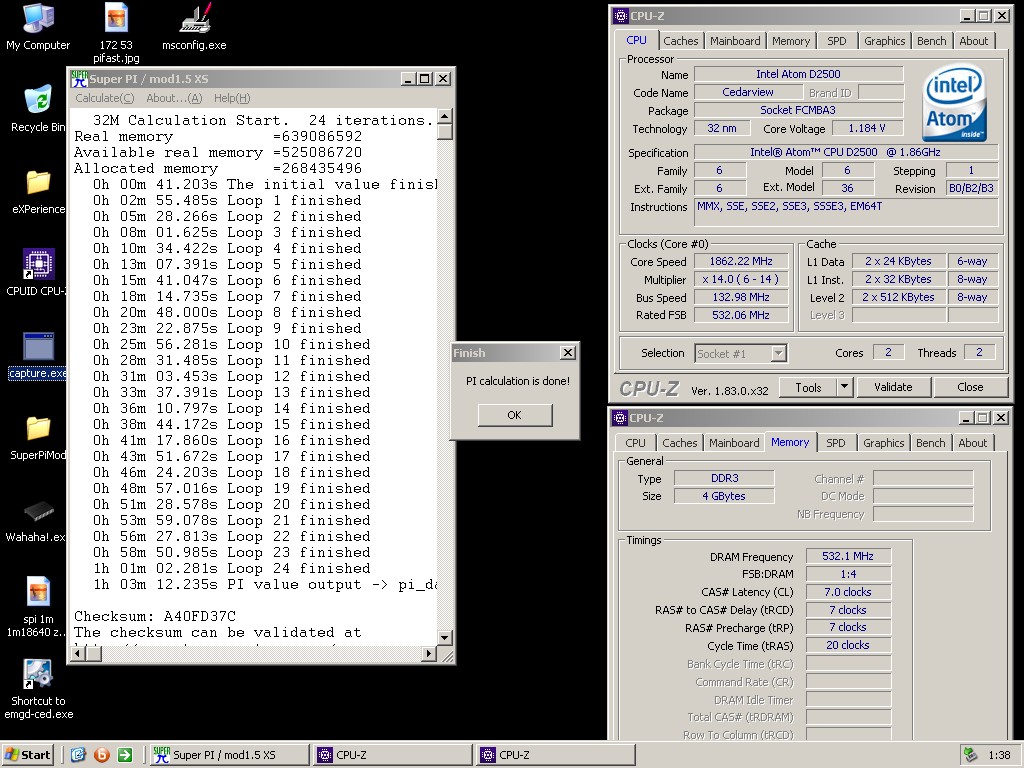Switch to first CPU-Z taskbar button

[392, 755]
